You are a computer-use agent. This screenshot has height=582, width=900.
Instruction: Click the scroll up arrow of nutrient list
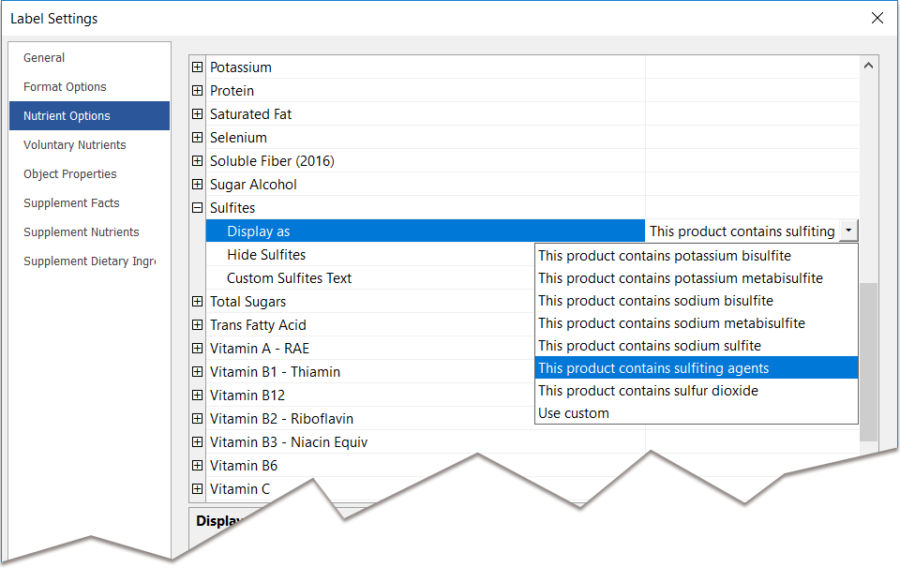tap(868, 66)
